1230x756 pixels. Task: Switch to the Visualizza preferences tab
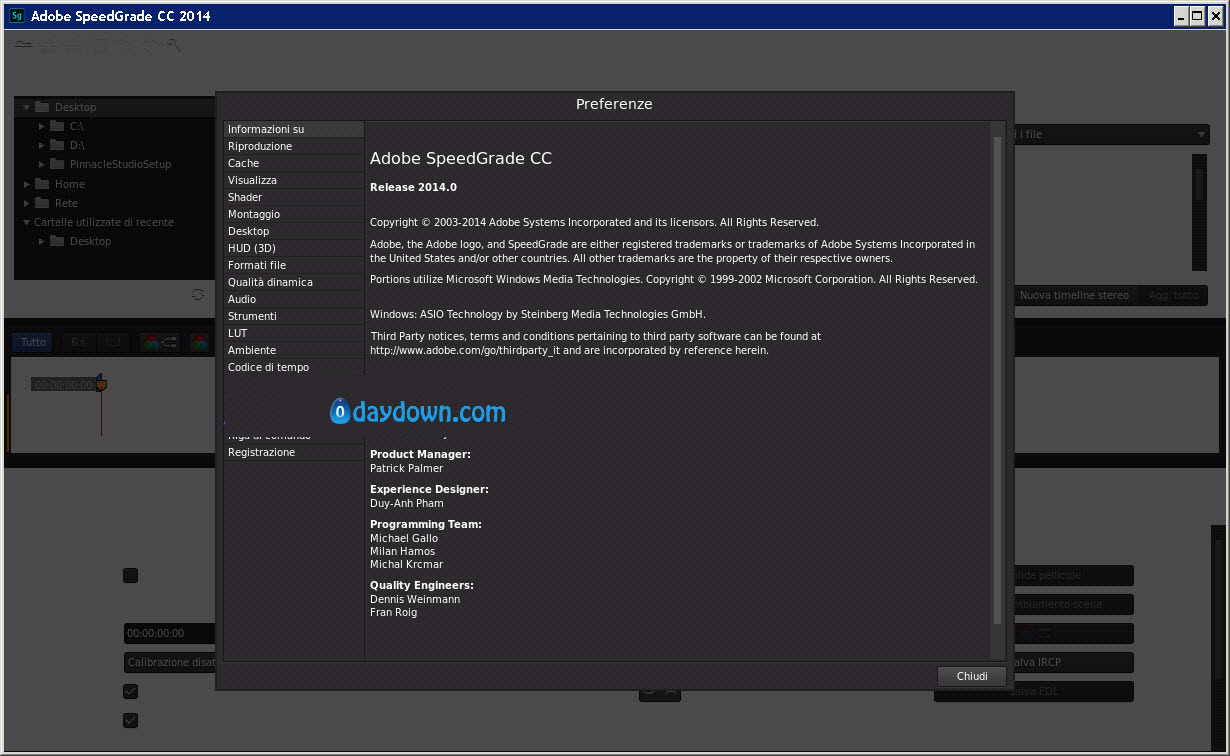pos(294,180)
